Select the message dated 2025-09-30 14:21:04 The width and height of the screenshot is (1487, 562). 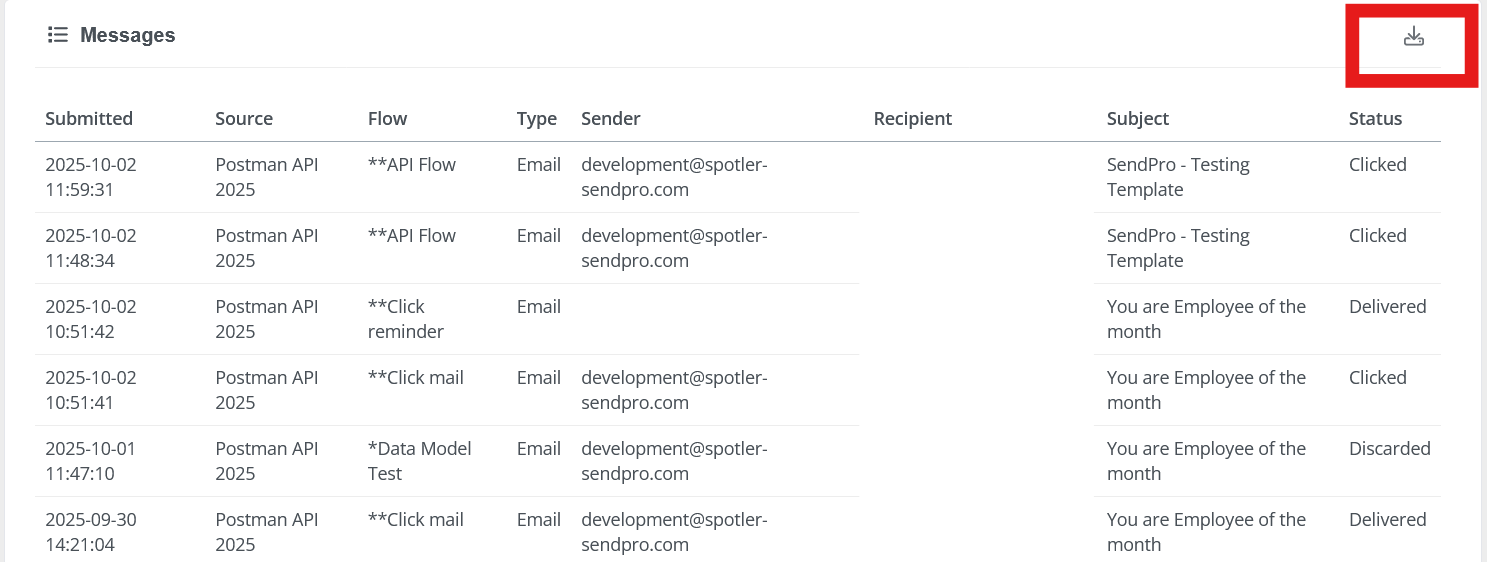91,532
